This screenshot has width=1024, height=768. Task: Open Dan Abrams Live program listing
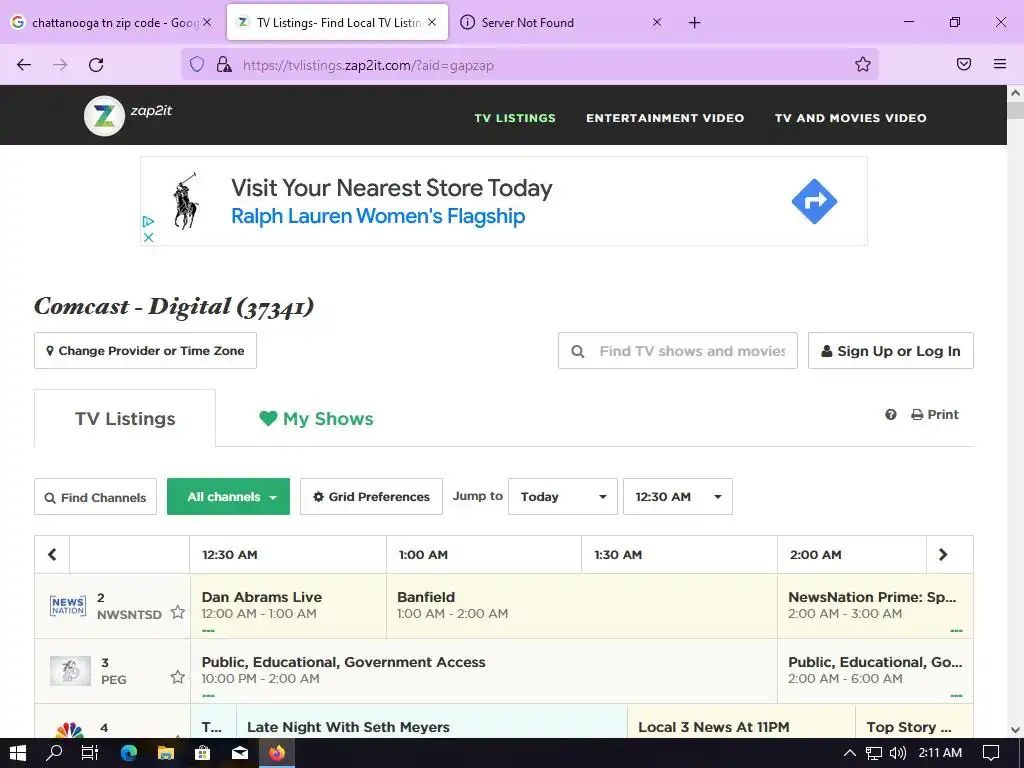[x=288, y=606]
